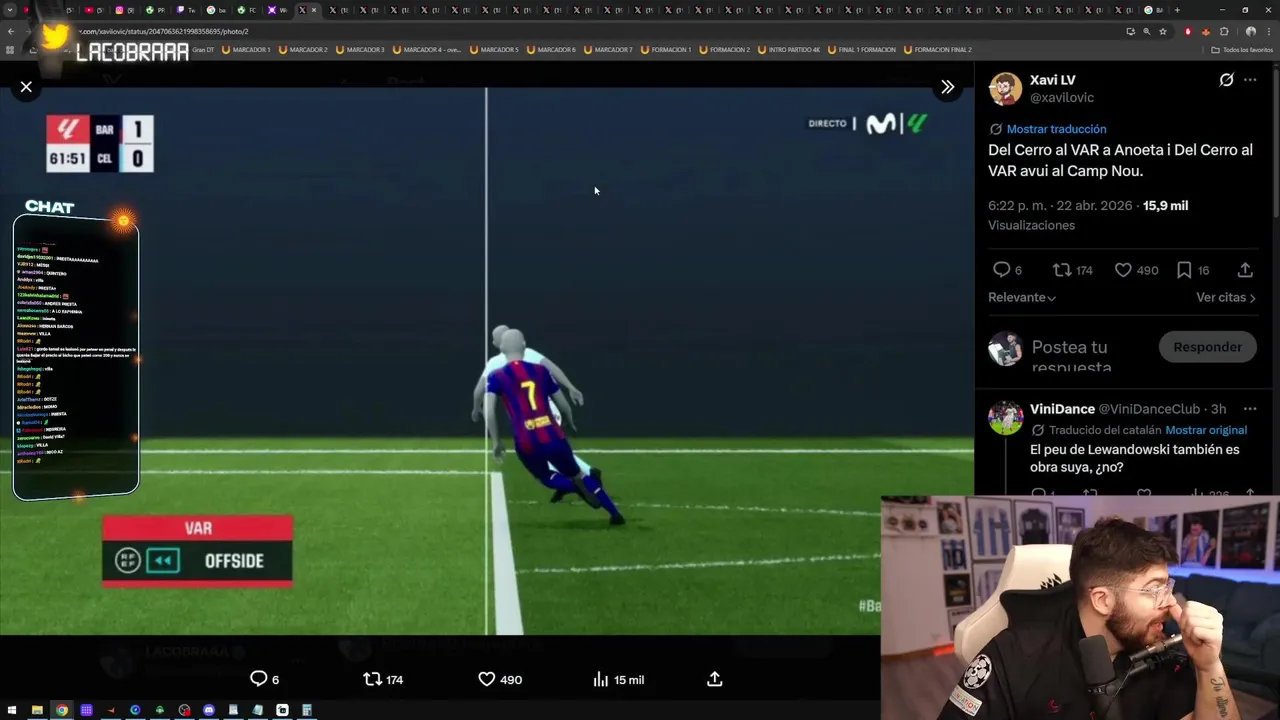Open the Extensions puzzle icon

pyautogui.click(x=1224, y=31)
